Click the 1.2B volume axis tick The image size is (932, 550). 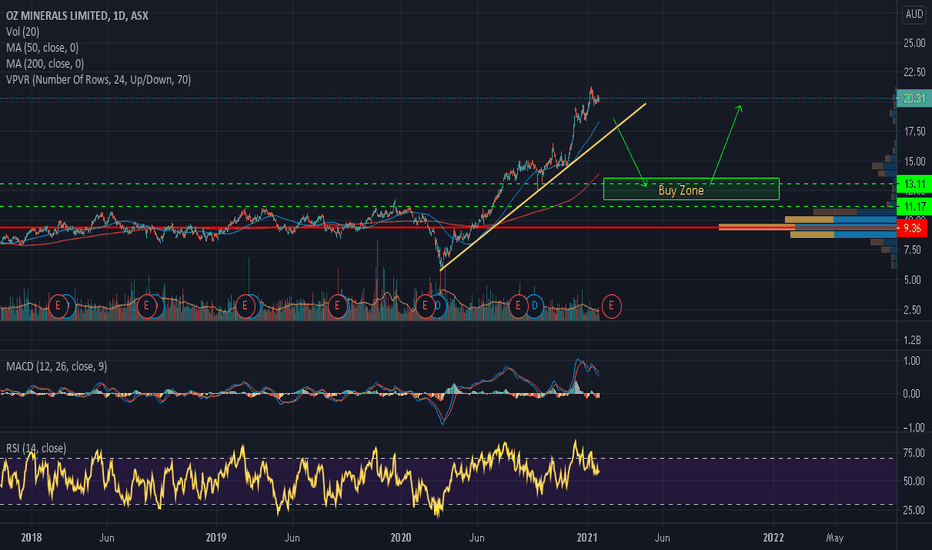click(913, 340)
